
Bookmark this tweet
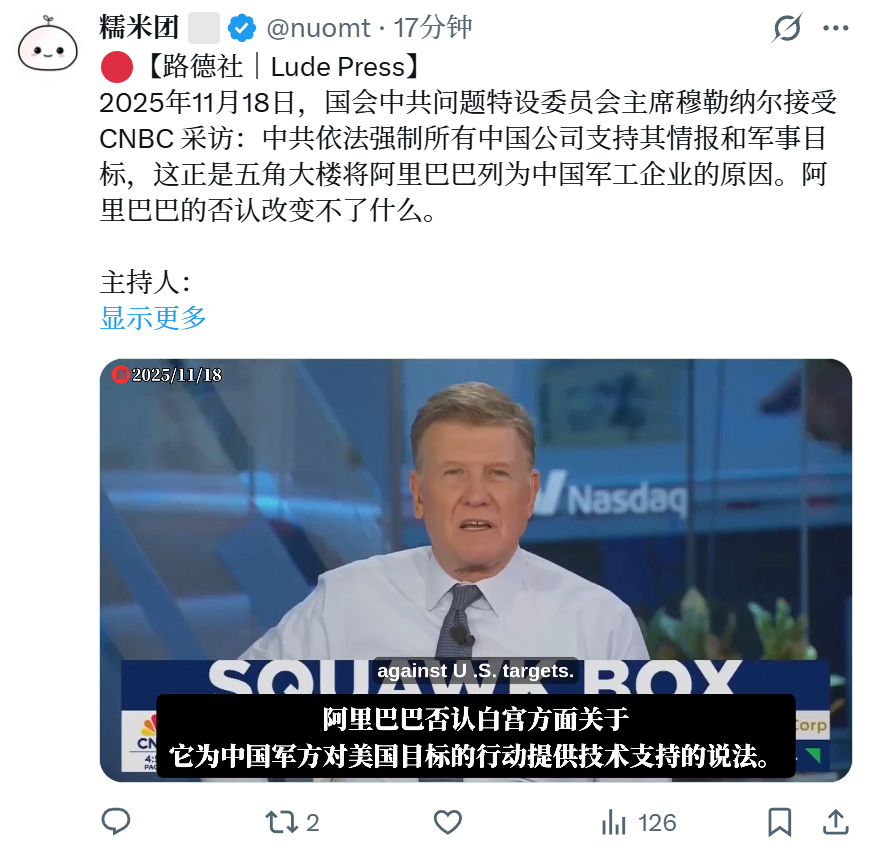click(x=779, y=822)
